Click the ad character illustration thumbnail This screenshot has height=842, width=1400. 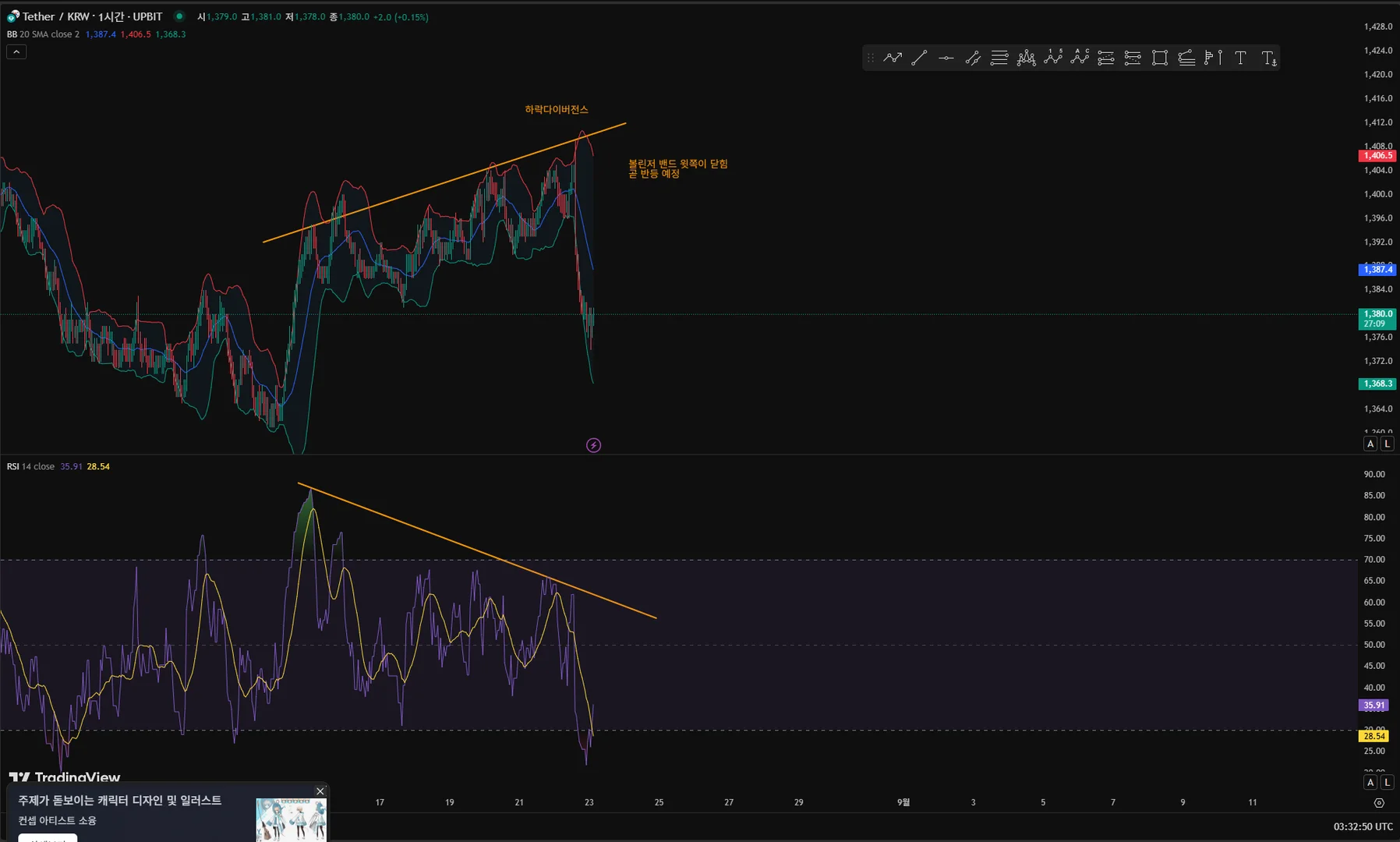pyautogui.click(x=291, y=819)
